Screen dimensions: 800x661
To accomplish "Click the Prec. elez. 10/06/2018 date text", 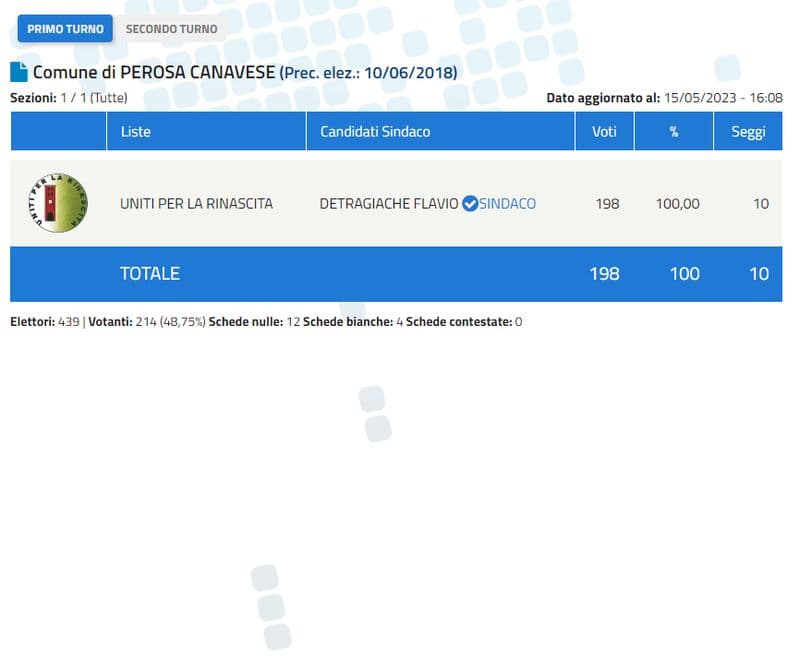I will [366, 73].
